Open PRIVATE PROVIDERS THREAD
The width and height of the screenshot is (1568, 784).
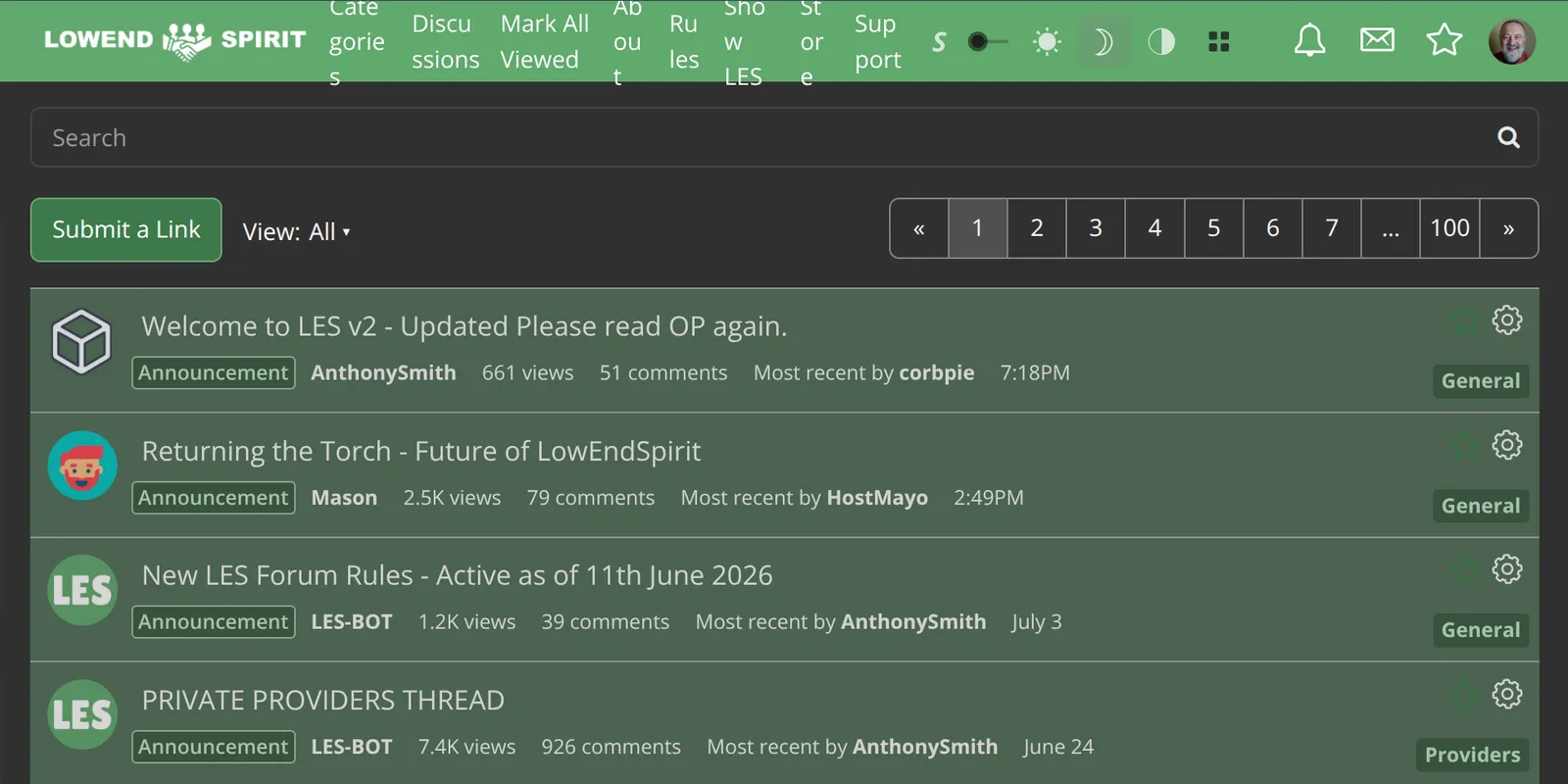click(323, 701)
